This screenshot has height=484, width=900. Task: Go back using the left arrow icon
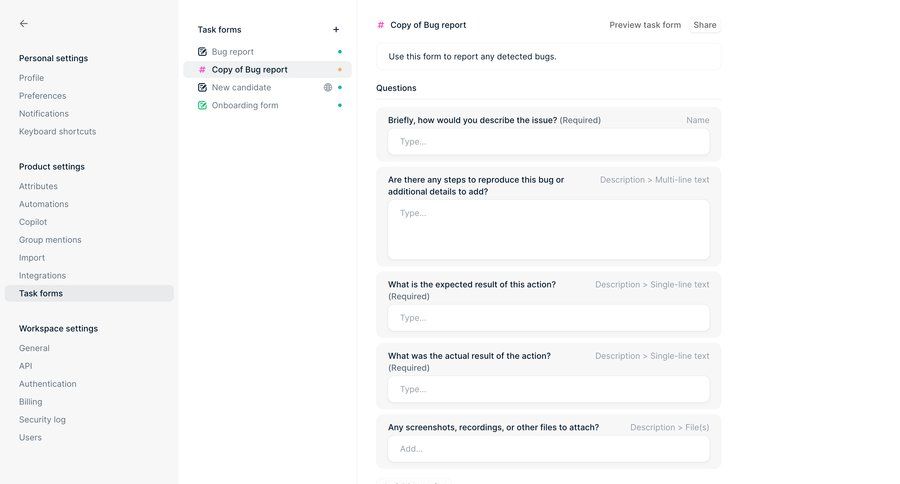24,24
